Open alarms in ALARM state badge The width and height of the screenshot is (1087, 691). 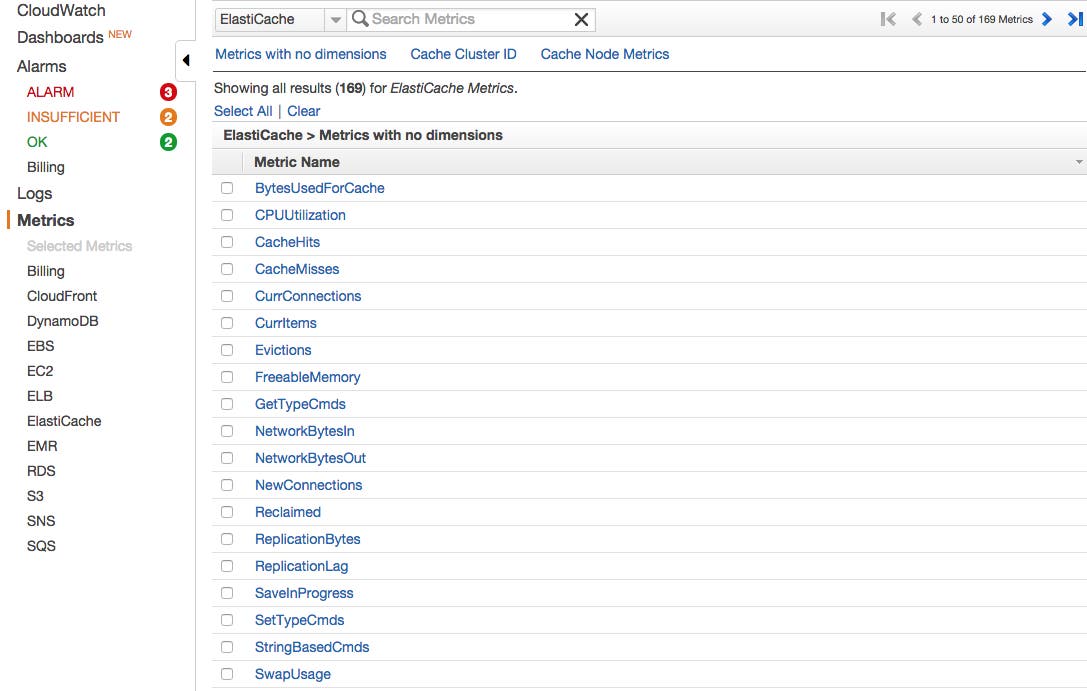click(x=167, y=91)
